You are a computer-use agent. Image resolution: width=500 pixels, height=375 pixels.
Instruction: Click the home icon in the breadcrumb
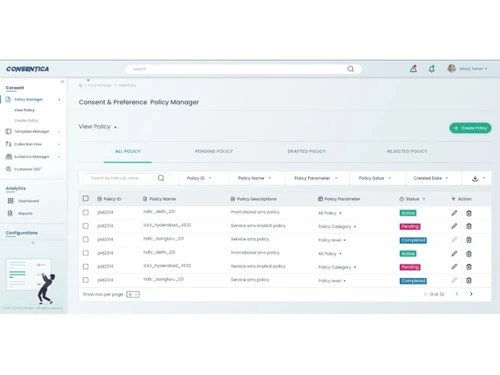click(x=80, y=85)
